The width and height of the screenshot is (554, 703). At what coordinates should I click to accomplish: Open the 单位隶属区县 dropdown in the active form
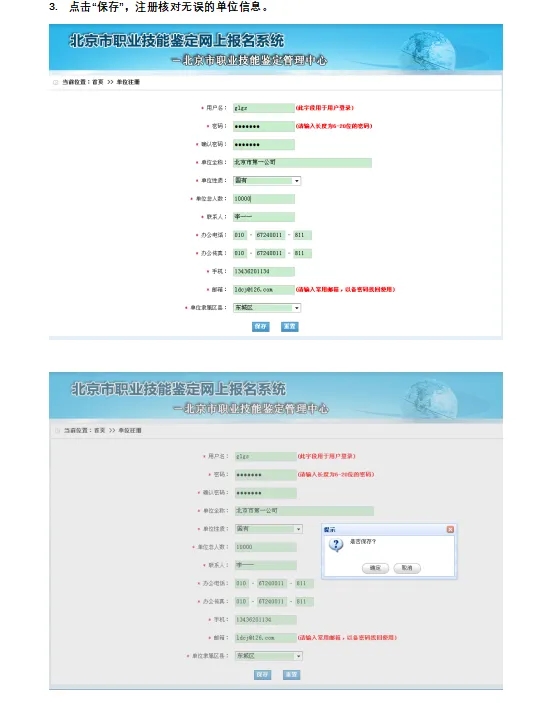267,308
